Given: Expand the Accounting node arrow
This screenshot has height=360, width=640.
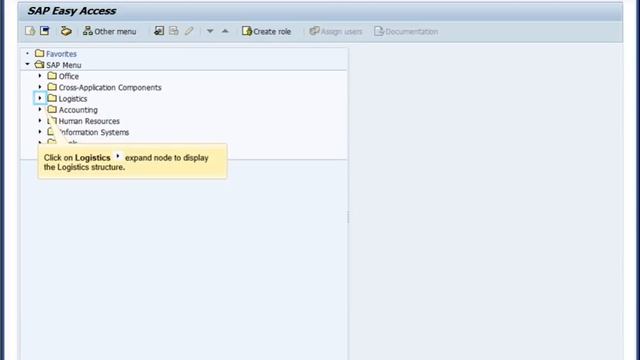Looking at the screenshot, I should pyautogui.click(x=40, y=109).
